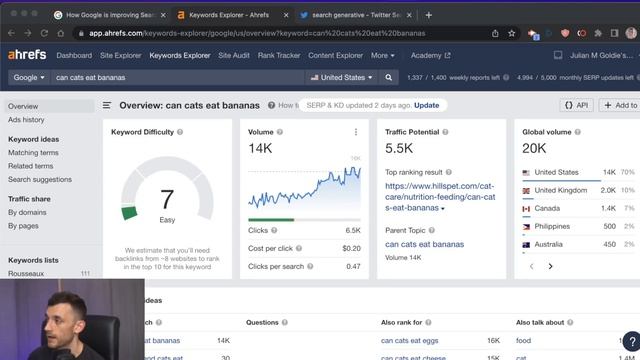Open the Academy external link
640x360 pixels.
coord(431,55)
